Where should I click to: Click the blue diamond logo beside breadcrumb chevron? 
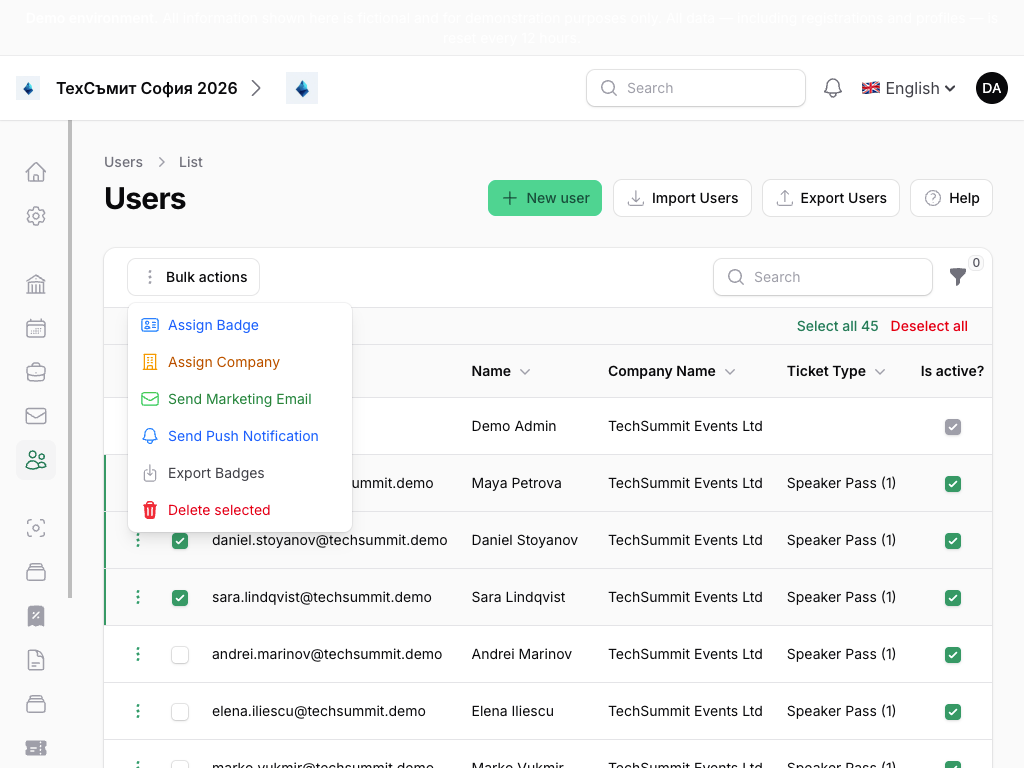click(x=302, y=88)
